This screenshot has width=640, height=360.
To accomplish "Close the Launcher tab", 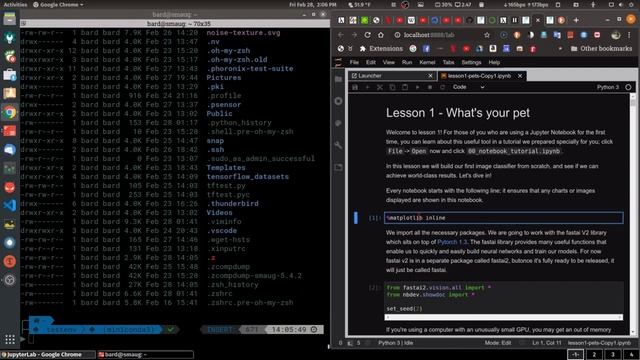I will tap(430, 76).
